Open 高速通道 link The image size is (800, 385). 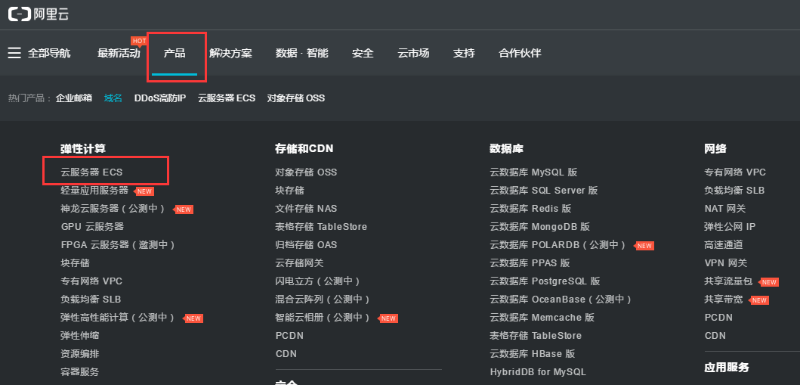(724, 245)
